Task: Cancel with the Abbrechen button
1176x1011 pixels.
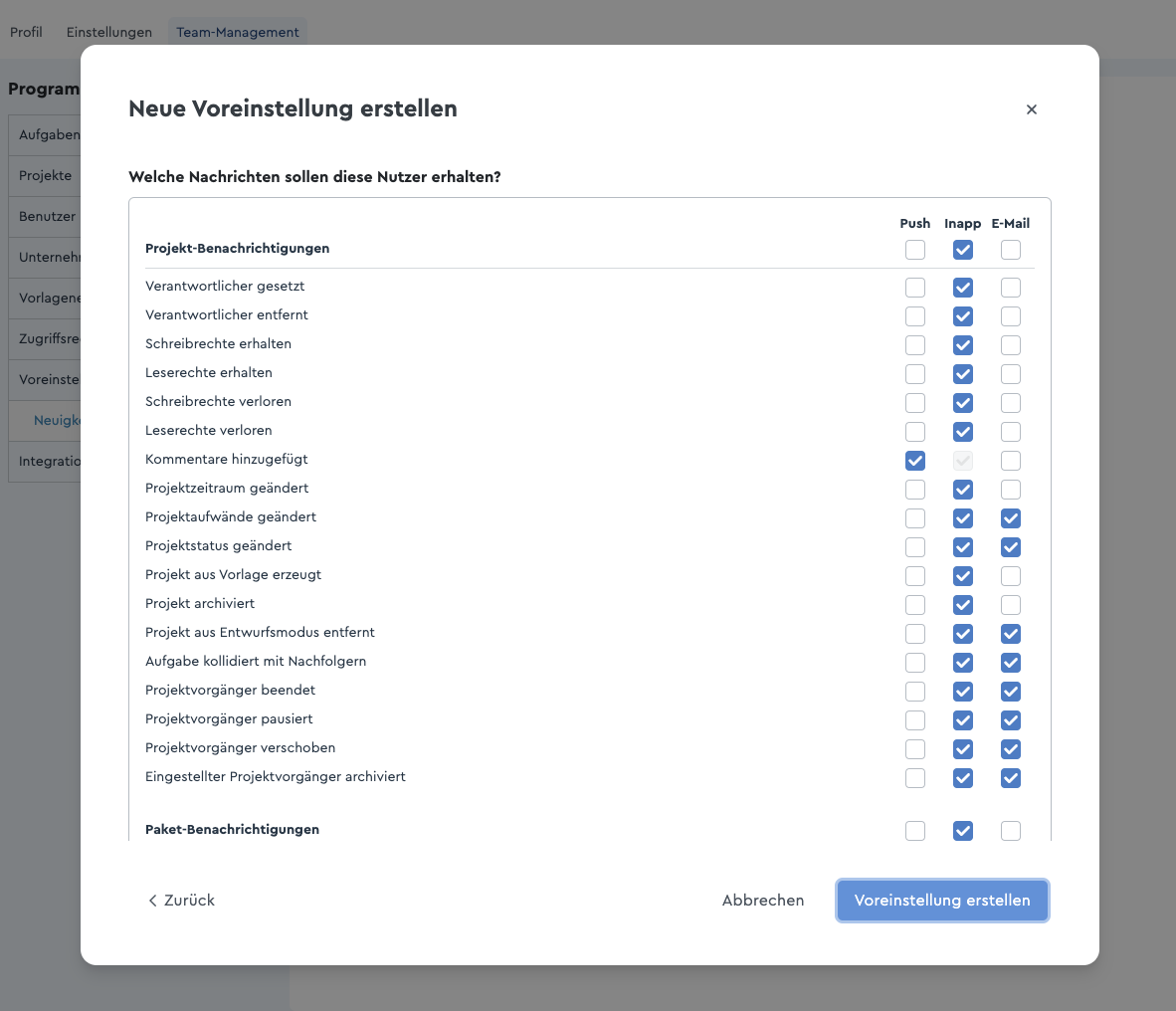Action: tap(763, 900)
